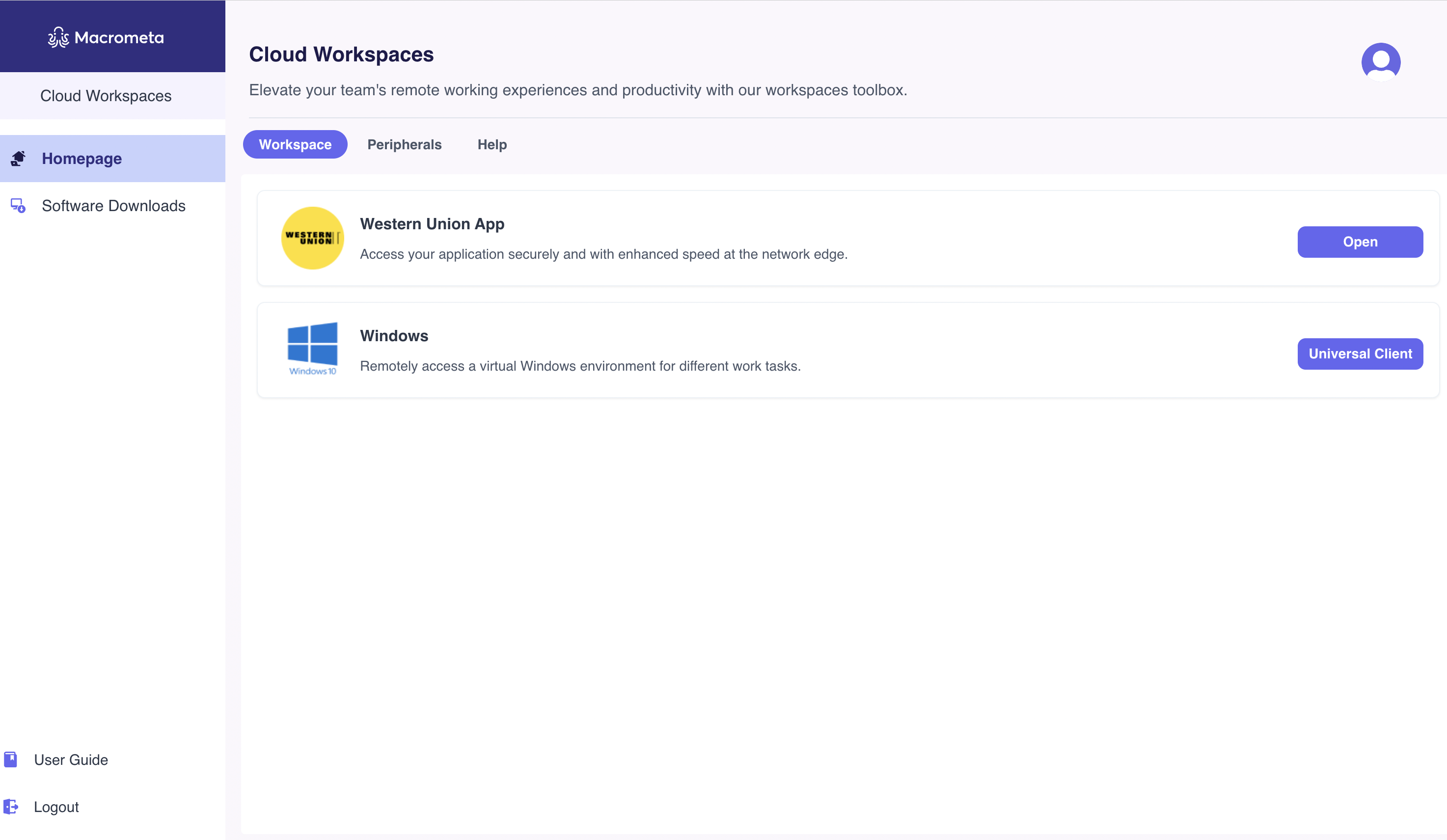Click the Cloud Workspaces page heading
Viewport: 1447px width, 840px height.
point(341,54)
